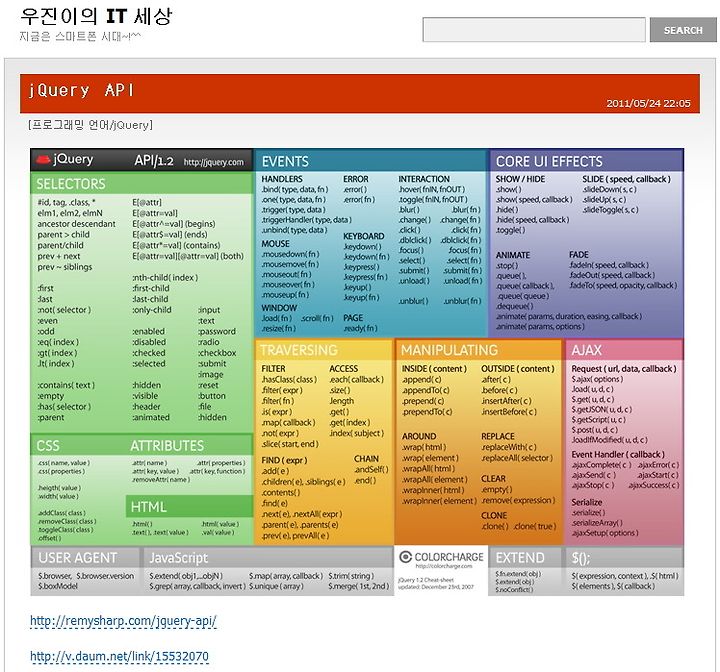The height and width of the screenshot is (672, 720).
Task: Click the Event Handler ( callback ) subheading
Action: point(618,454)
